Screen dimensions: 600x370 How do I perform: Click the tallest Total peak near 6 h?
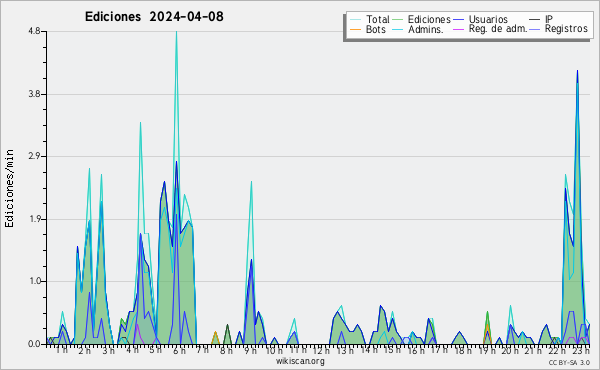click(x=176, y=33)
